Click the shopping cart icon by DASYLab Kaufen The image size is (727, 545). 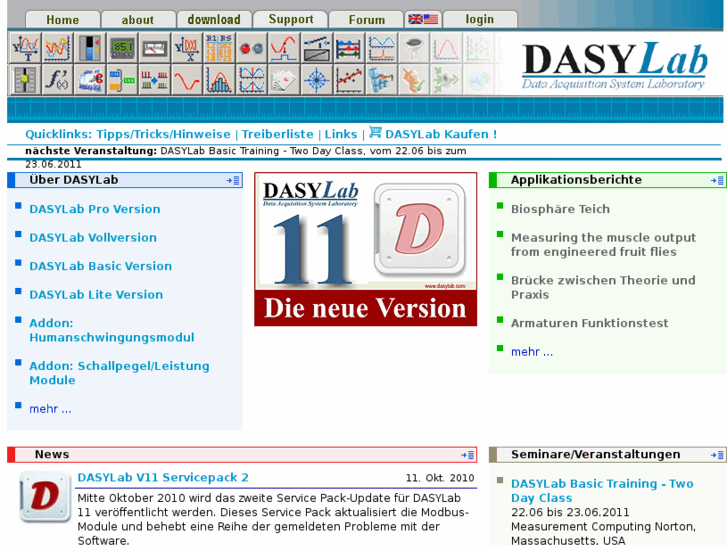pos(375,132)
